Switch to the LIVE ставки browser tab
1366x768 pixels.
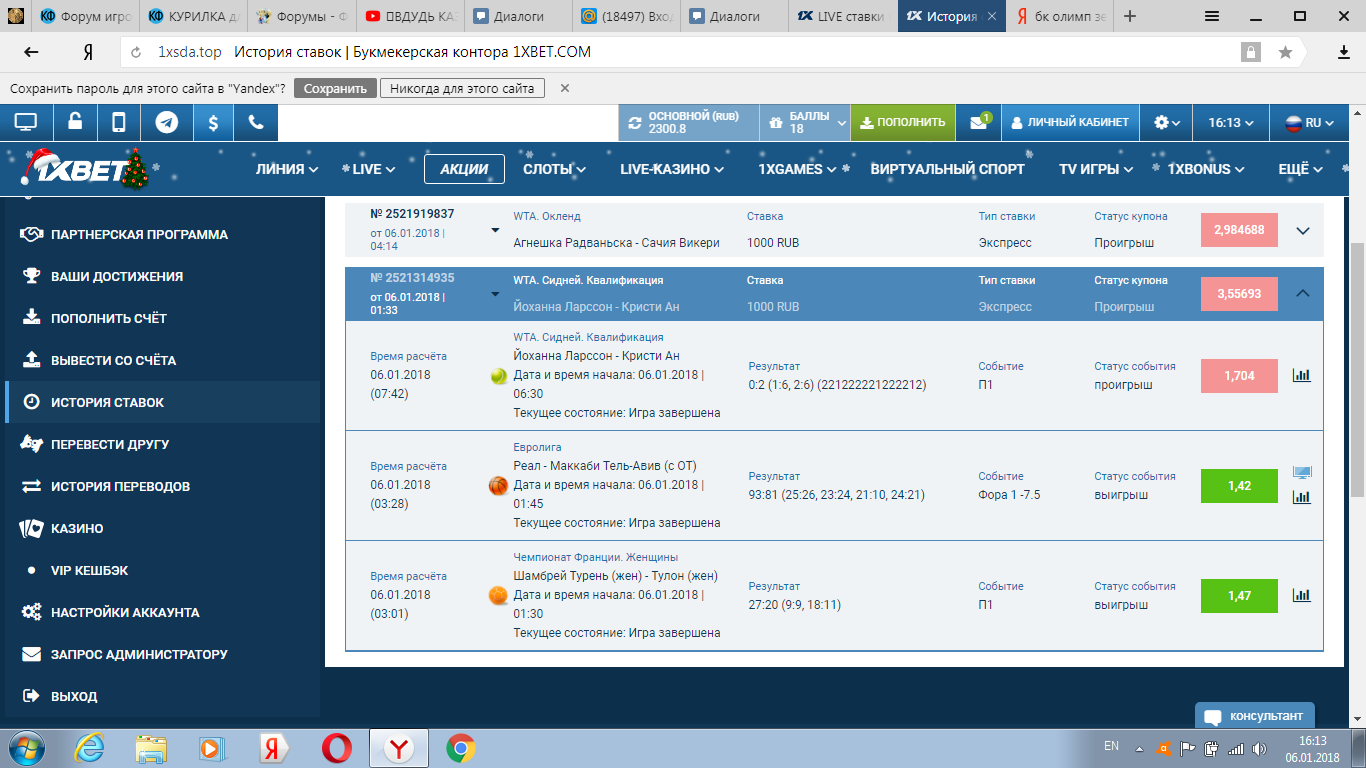point(842,16)
